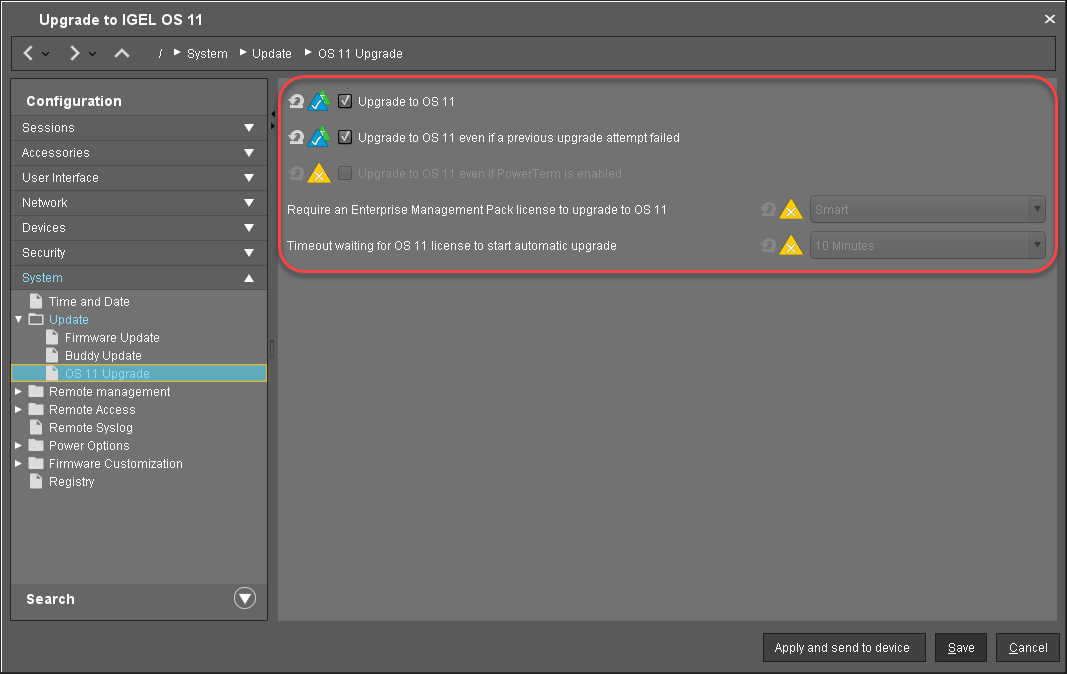Screen dimensions: 1067x674
Task: Uncheck the Upgrade to OS 11 checkbox
Action: point(345,101)
